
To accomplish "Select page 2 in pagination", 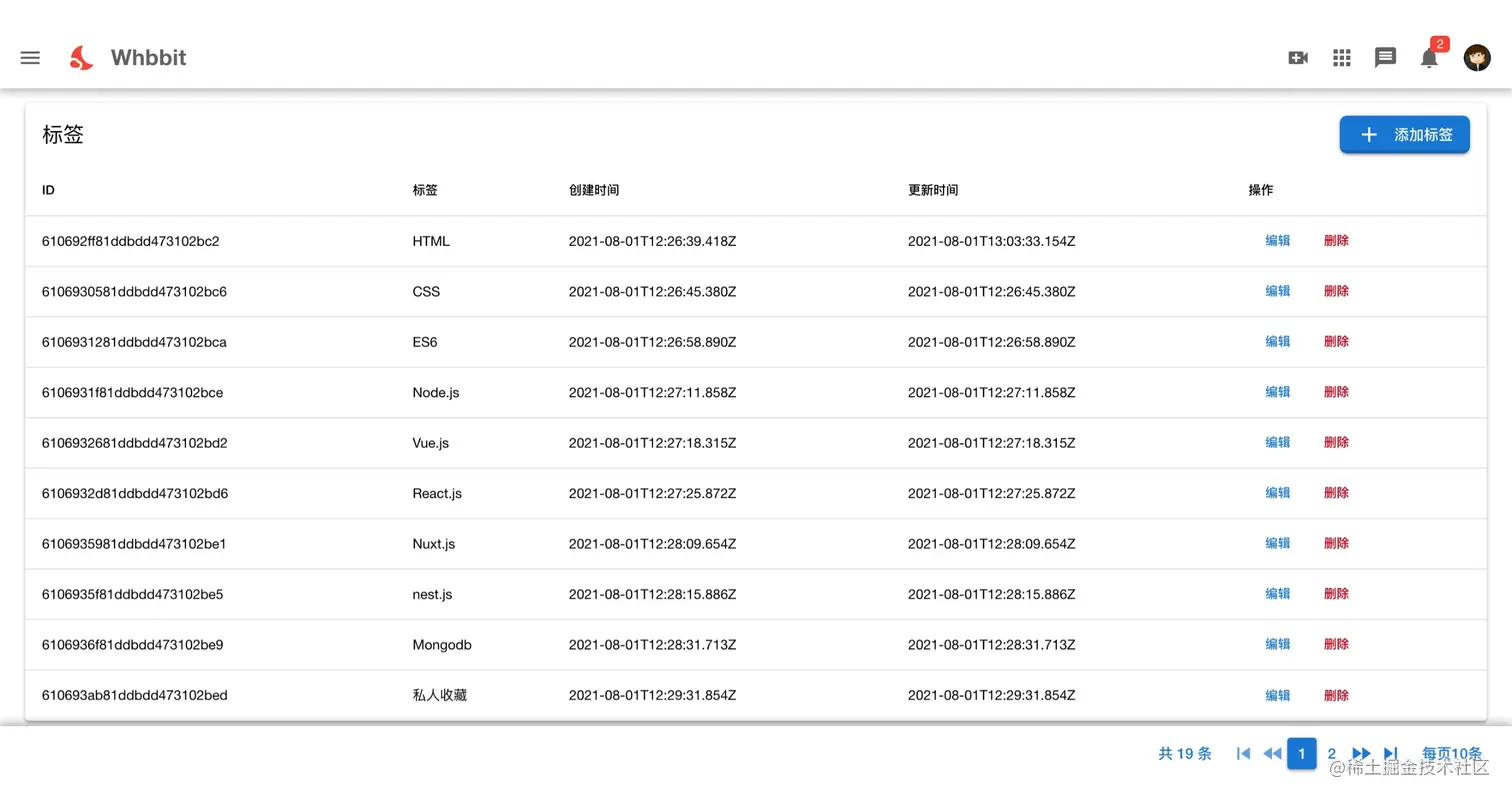I will [1331, 754].
